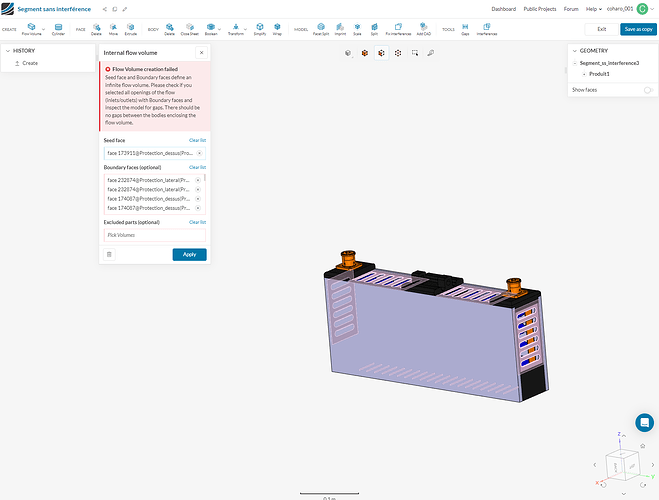Click the Apply button
The image size is (659, 500).
tap(189, 254)
